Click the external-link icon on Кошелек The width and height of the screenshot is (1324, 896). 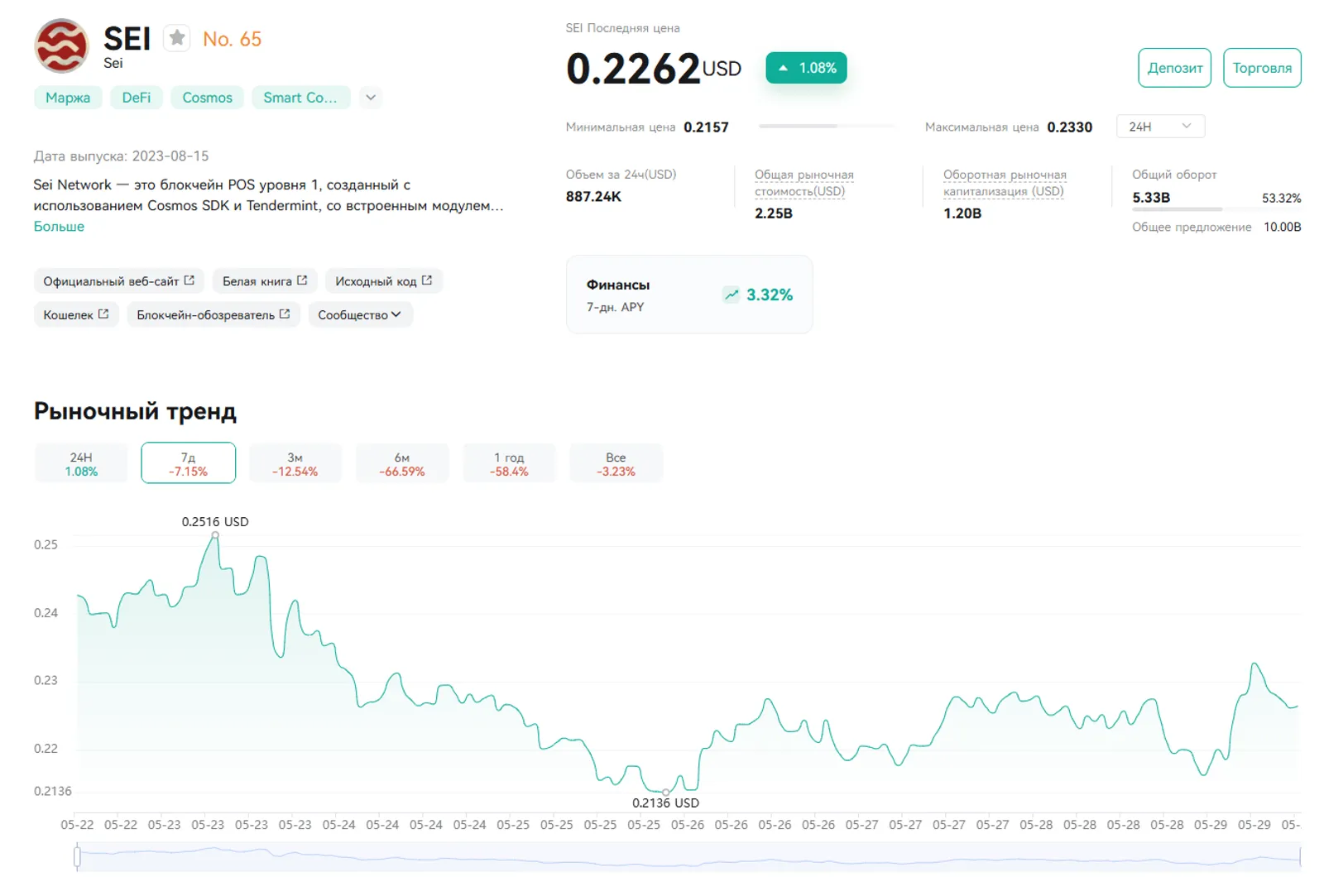(x=103, y=314)
